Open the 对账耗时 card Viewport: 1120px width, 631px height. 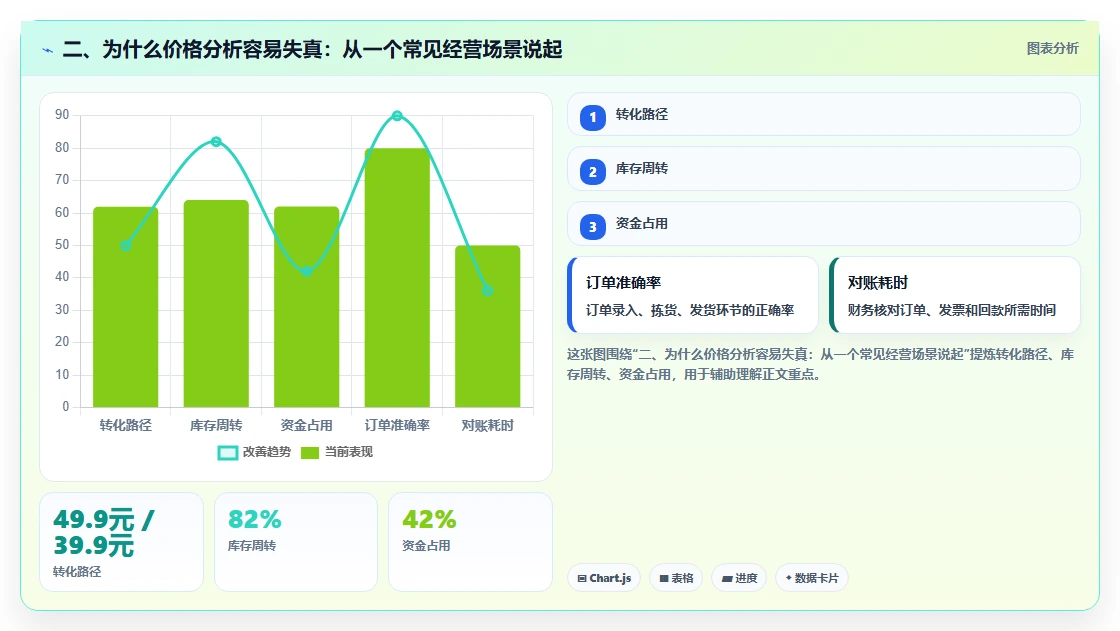[x=955, y=295]
